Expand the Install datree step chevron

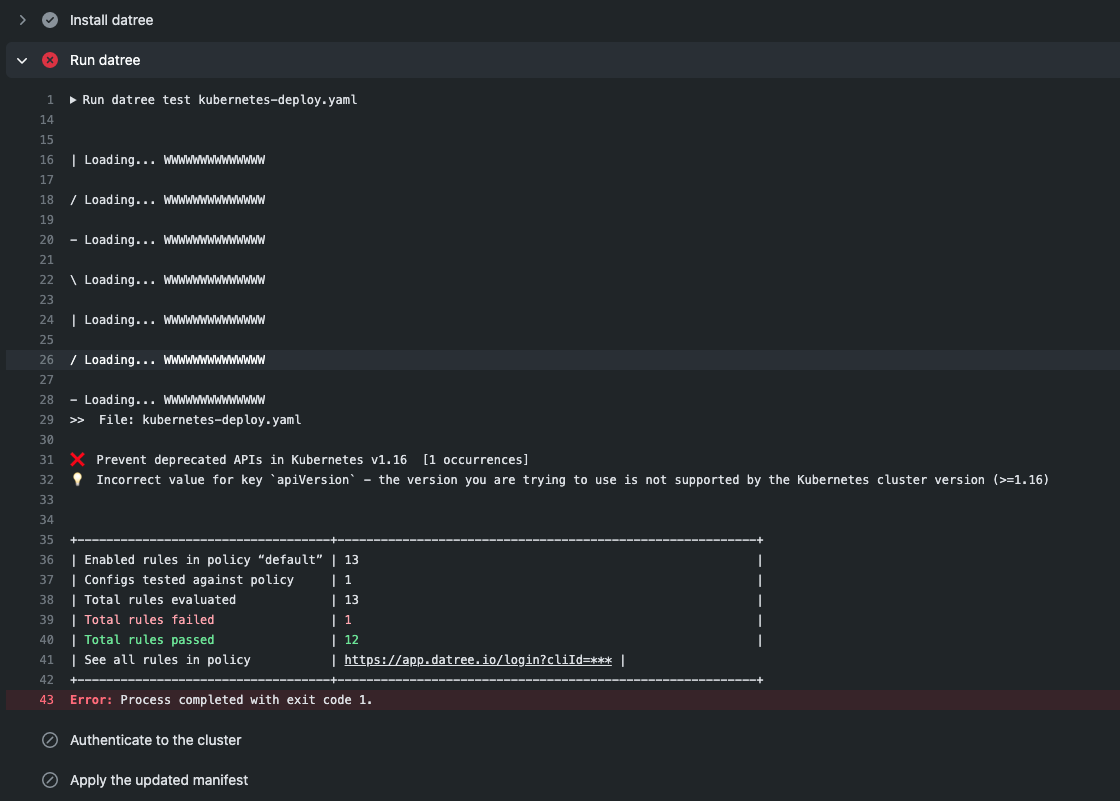tap(22, 20)
